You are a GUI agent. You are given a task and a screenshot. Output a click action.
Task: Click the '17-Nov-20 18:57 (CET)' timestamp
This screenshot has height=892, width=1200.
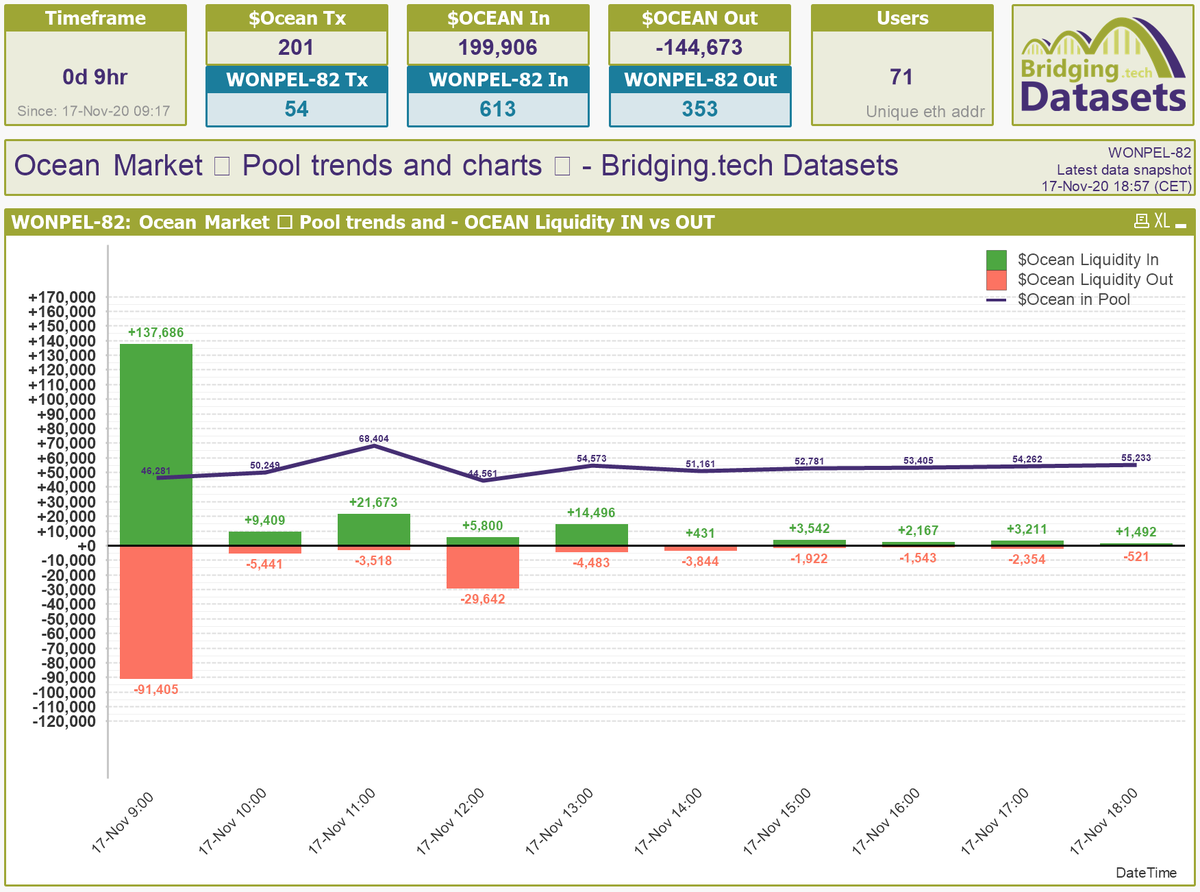[1117, 186]
